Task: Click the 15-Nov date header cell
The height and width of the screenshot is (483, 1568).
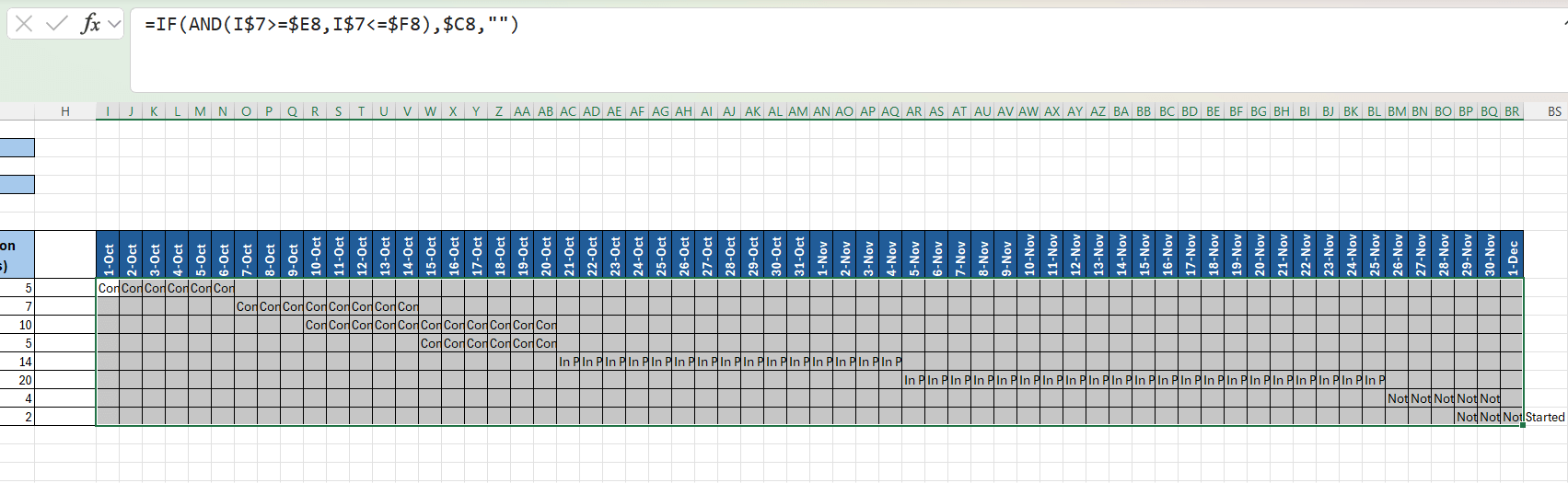Action: (1144, 255)
